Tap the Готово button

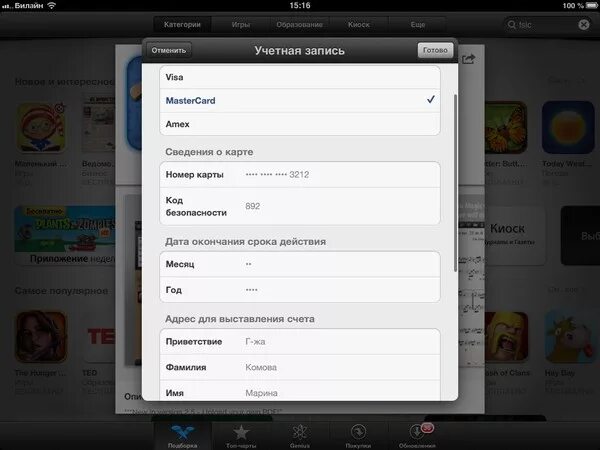435,50
